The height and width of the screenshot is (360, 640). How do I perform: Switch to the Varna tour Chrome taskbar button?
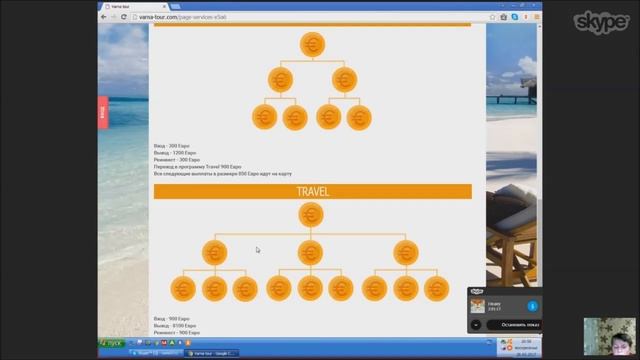pyautogui.click(x=211, y=353)
